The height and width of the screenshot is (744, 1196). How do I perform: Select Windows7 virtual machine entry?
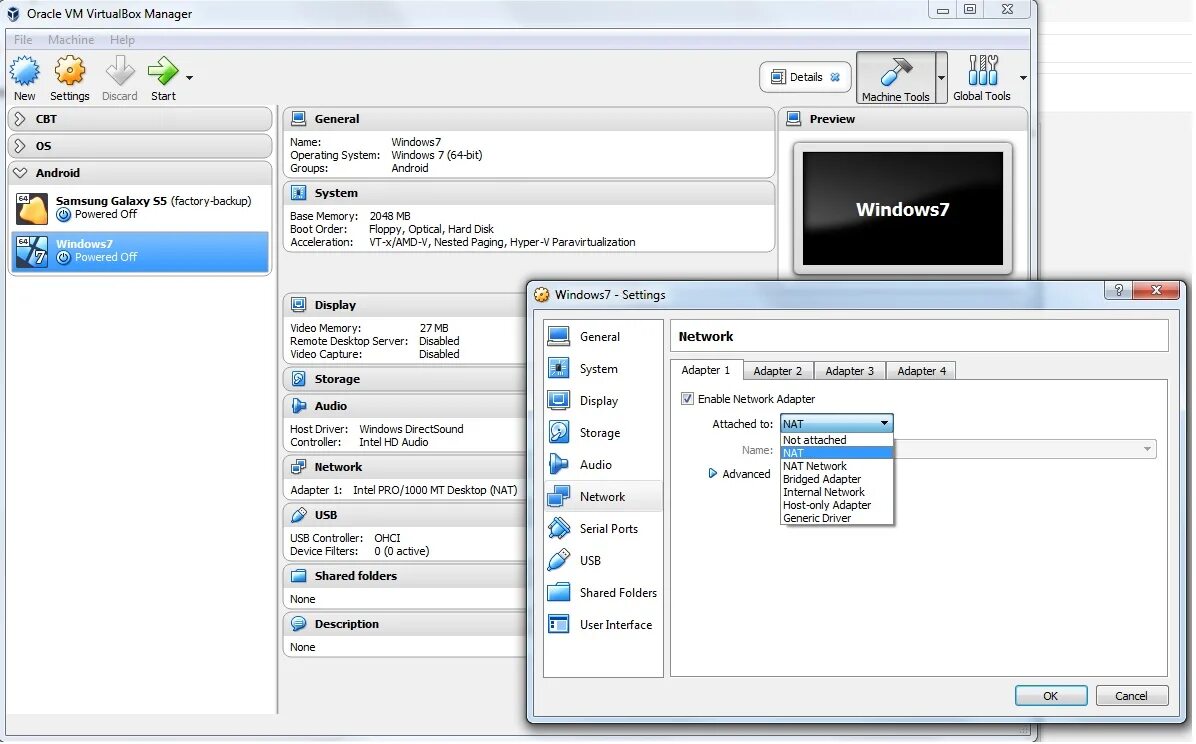point(140,251)
